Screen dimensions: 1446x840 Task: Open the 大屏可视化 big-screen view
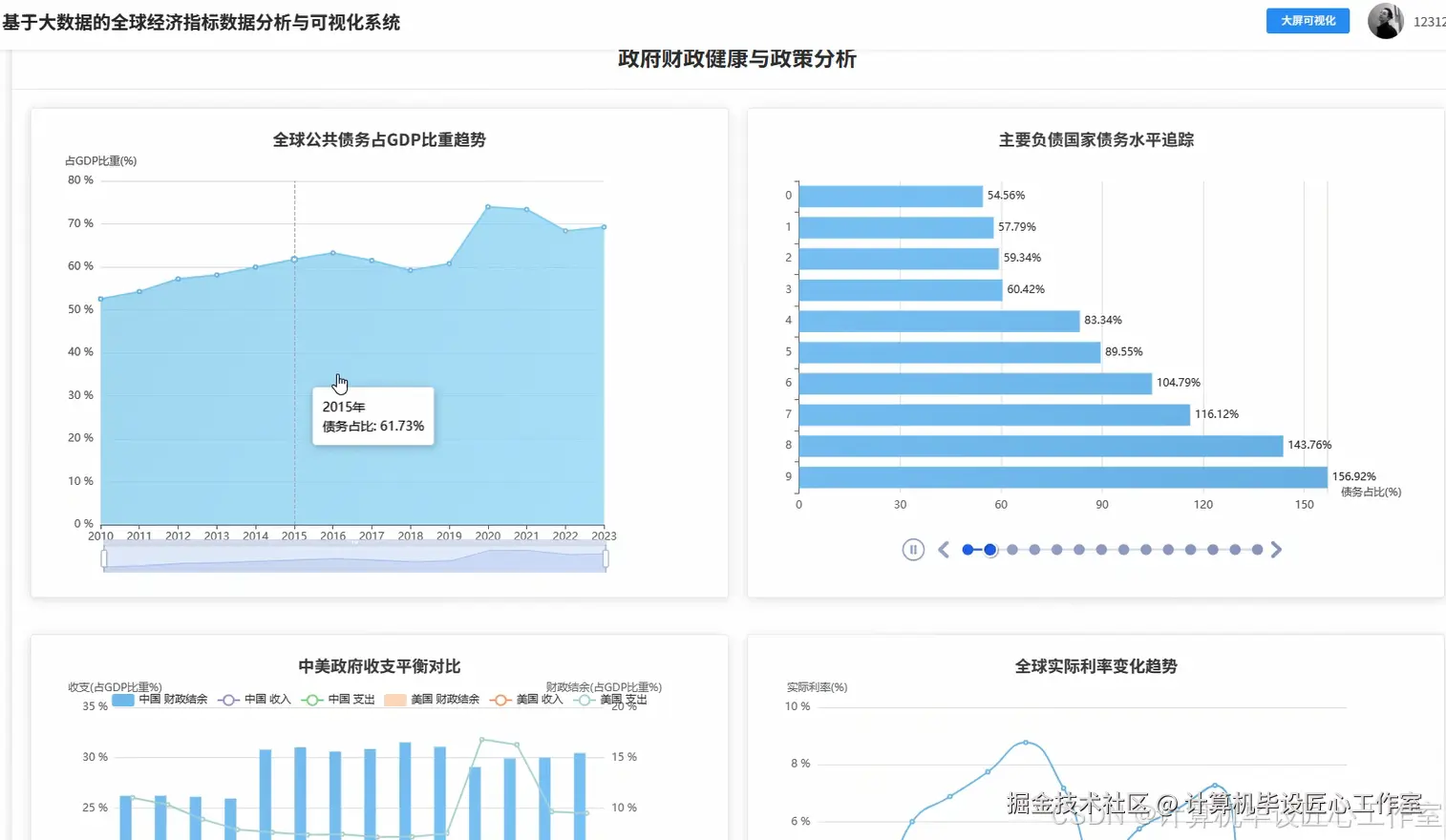point(1308,21)
